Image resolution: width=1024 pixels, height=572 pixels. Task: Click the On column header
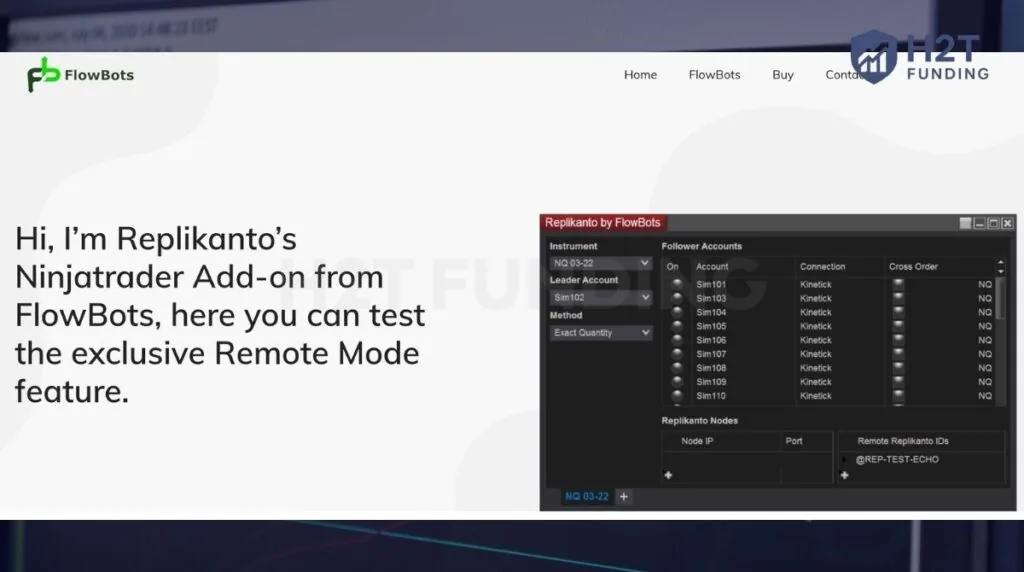(672, 266)
